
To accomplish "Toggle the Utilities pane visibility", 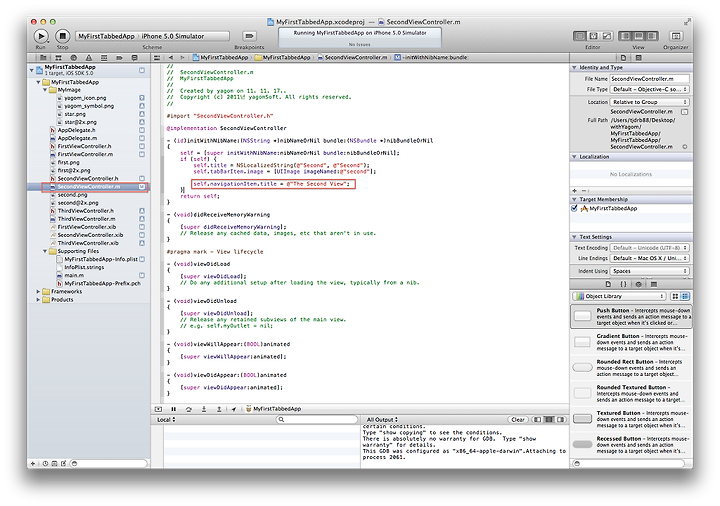I will coord(652,36).
